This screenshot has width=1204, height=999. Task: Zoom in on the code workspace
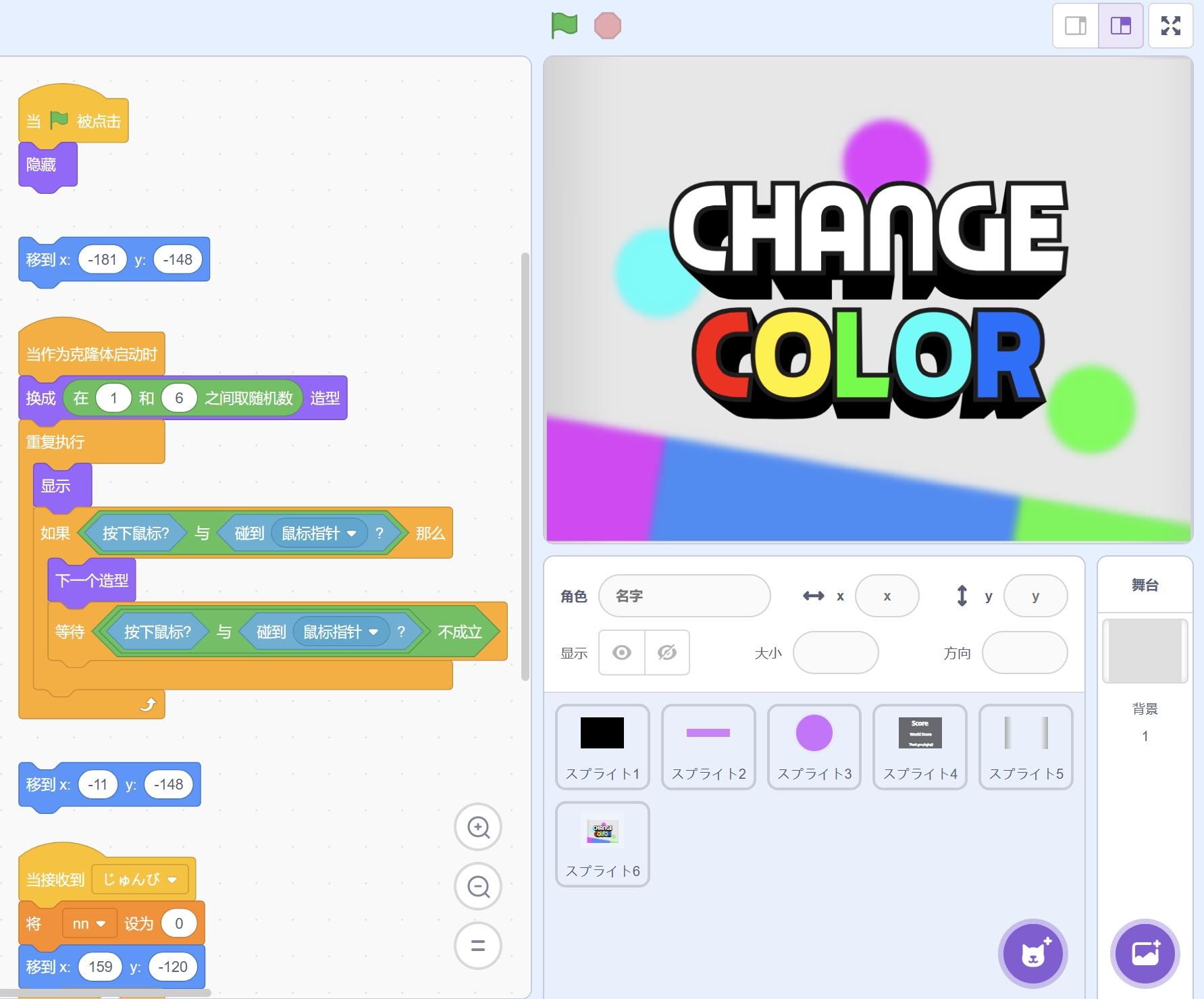[x=478, y=827]
